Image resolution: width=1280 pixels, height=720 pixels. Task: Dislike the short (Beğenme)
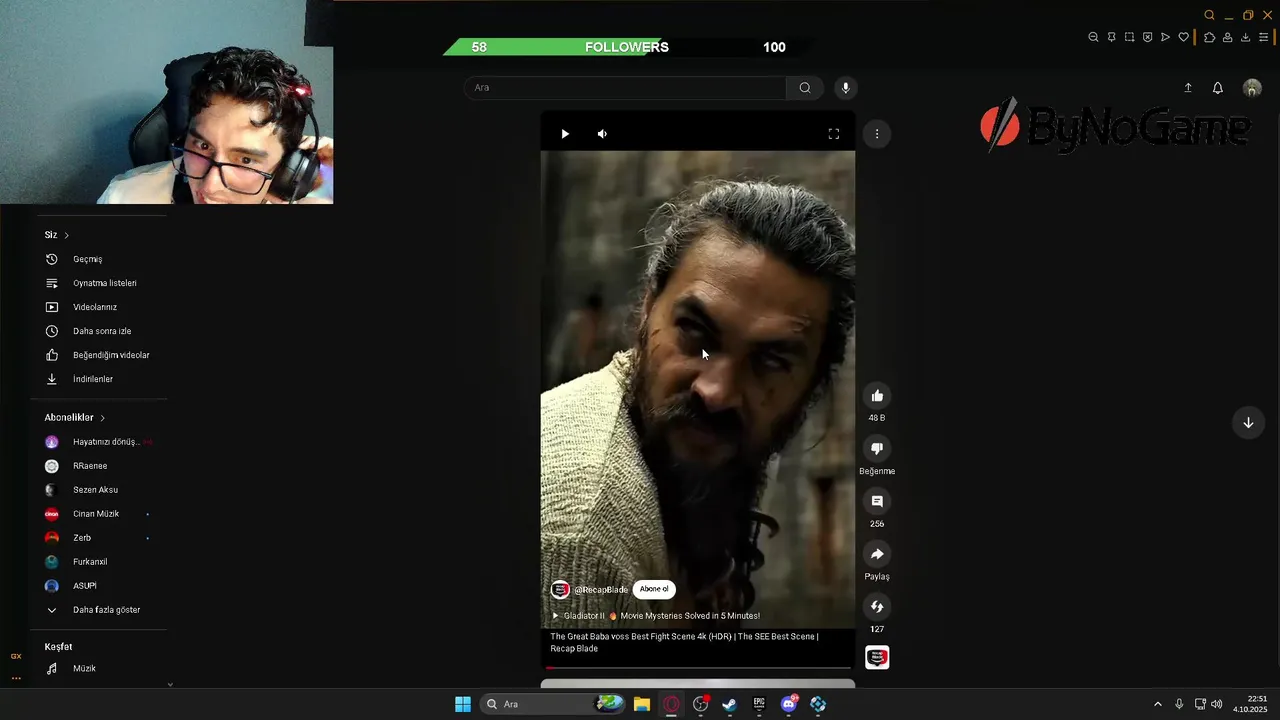(x=877, y=449)
